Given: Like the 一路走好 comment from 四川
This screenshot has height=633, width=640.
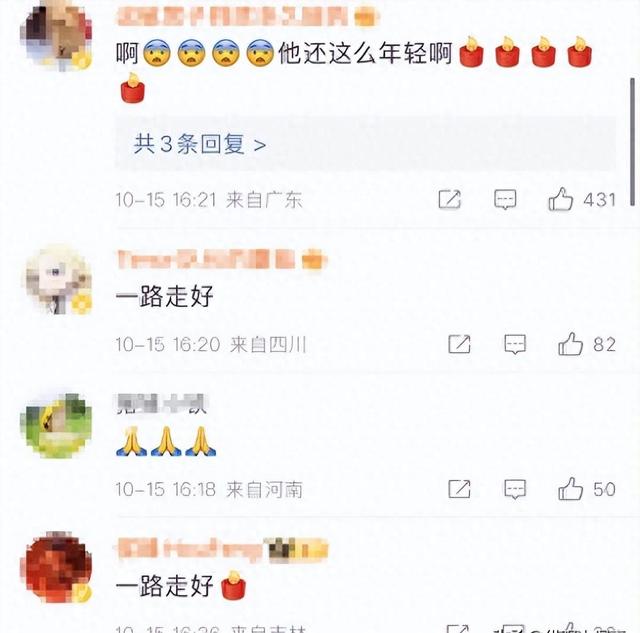Looking at the screenshot, I should (x=570, y=344).
